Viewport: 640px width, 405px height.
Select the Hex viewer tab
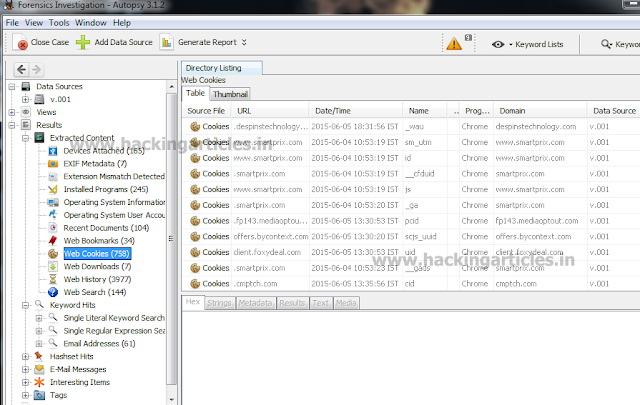pyautogui.click(x=193, y=302)
